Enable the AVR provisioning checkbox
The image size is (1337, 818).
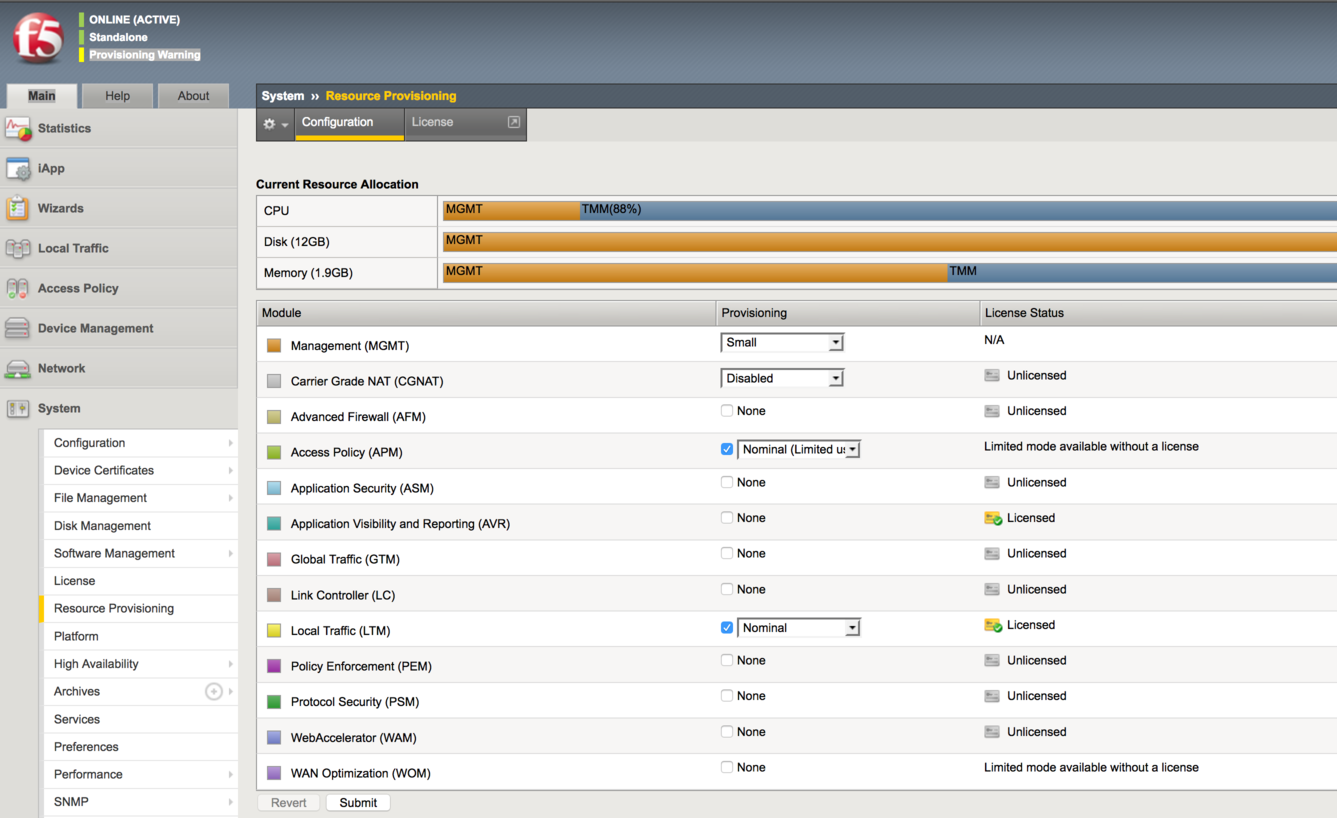tap(727, 518)
